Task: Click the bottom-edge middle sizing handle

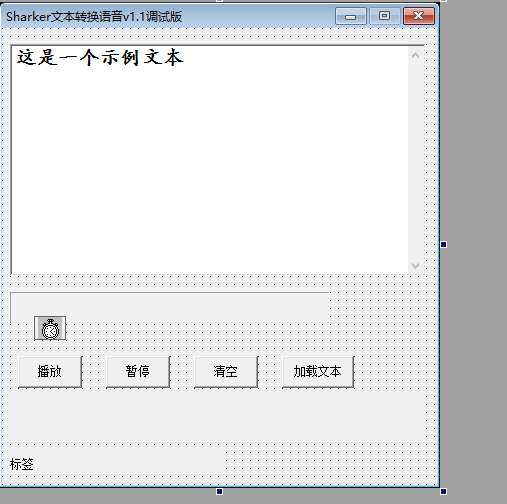Action: click(x=219, y=491)
